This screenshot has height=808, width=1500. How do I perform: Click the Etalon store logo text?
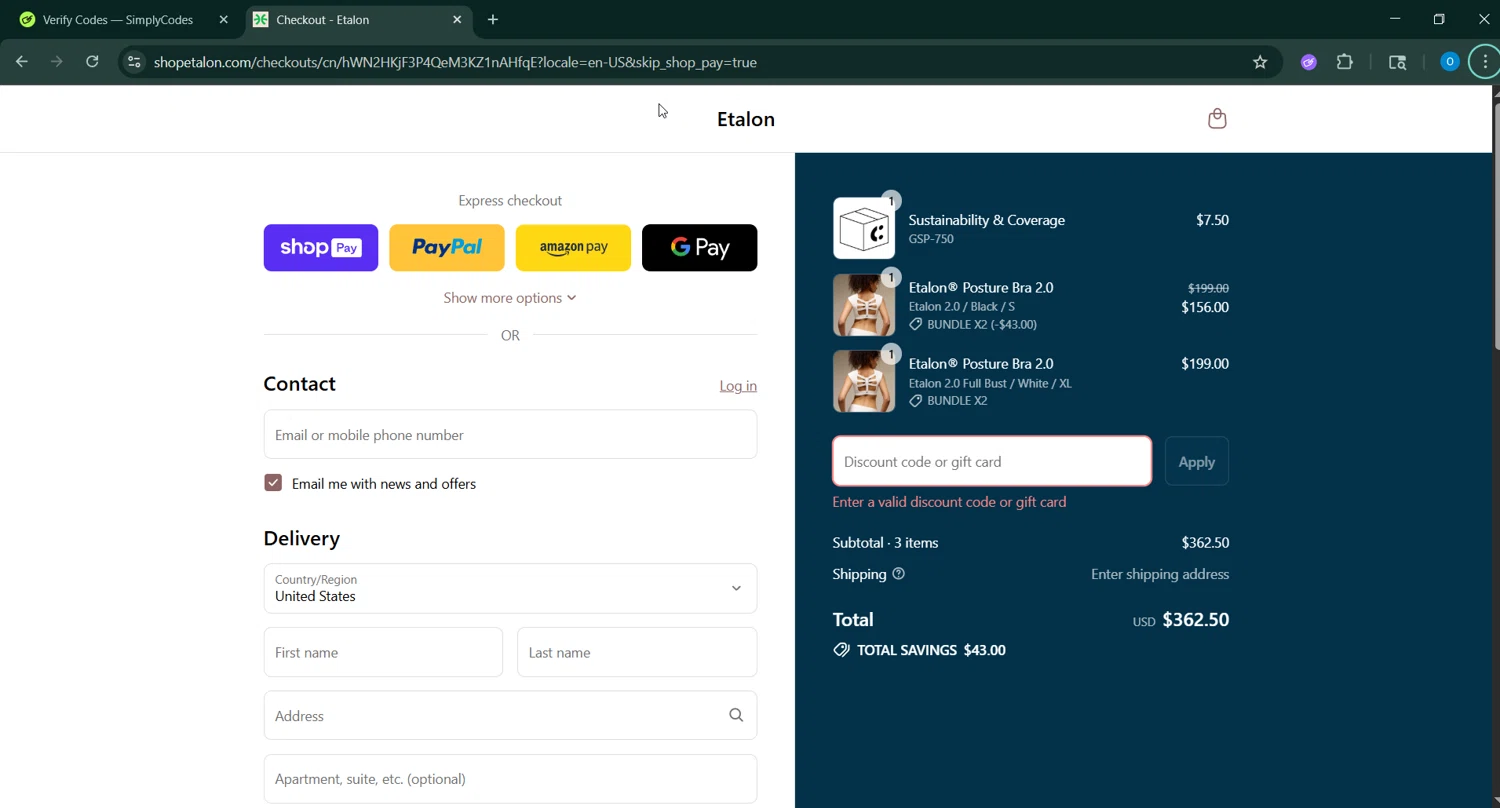[746, 119]
